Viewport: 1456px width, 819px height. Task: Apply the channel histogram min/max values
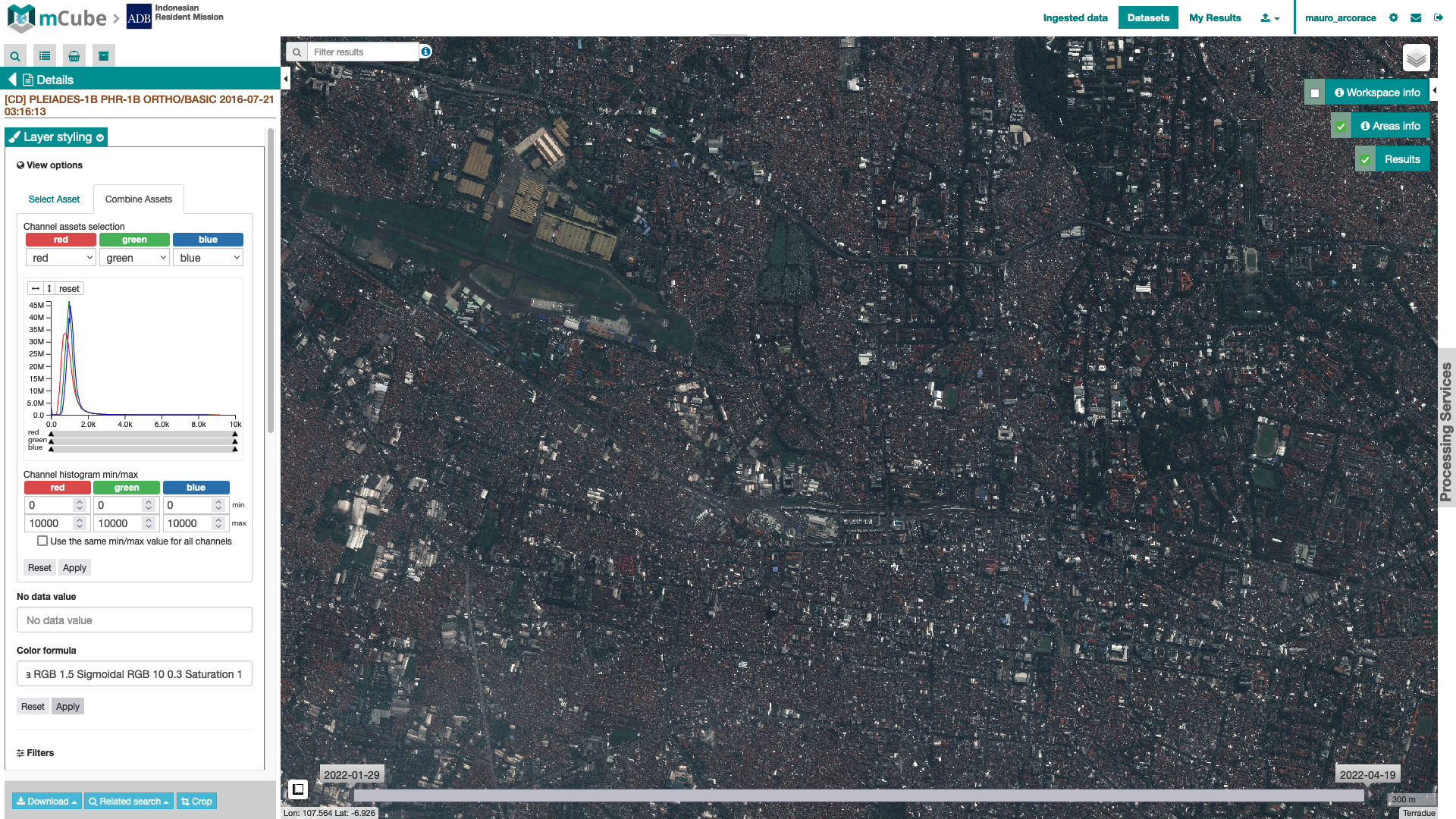tap(74, 568)
